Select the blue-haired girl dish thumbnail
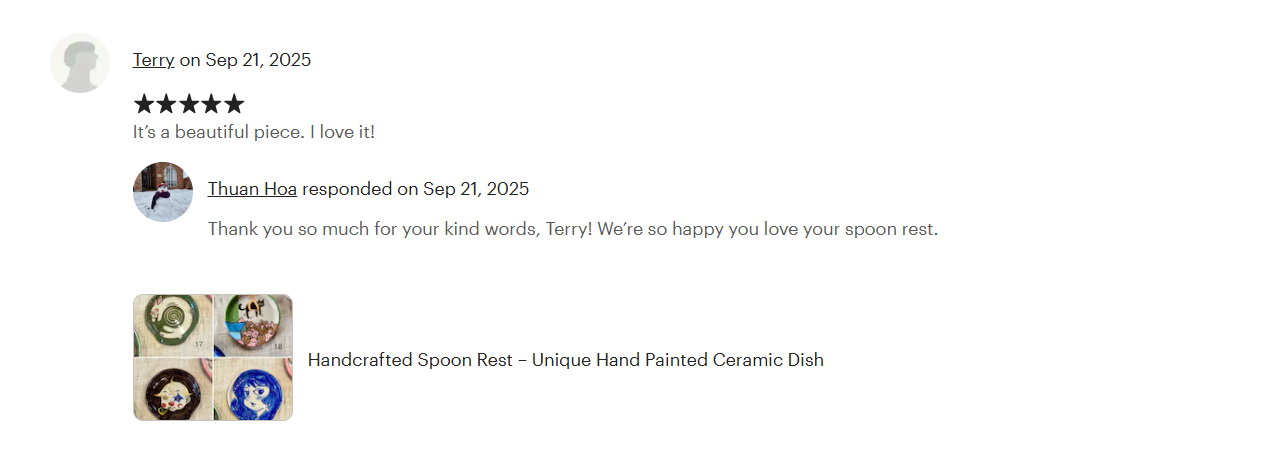 coord(252,390)
